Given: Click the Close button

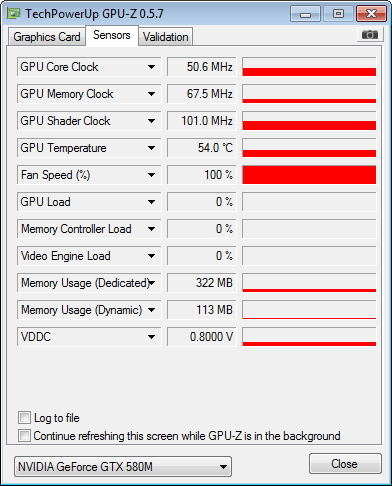Looking at the screenshot, I should [345, 464].
